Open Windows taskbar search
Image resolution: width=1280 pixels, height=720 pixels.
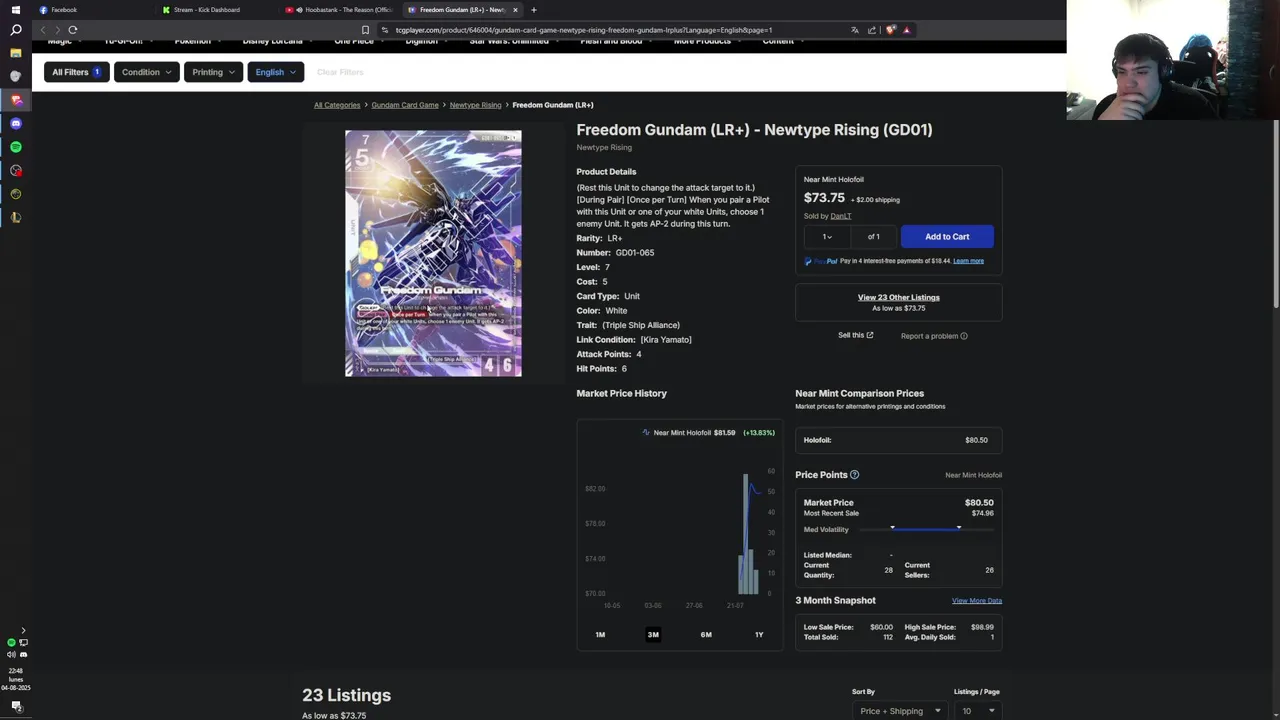pyautogui.click(x=15, y=30)
